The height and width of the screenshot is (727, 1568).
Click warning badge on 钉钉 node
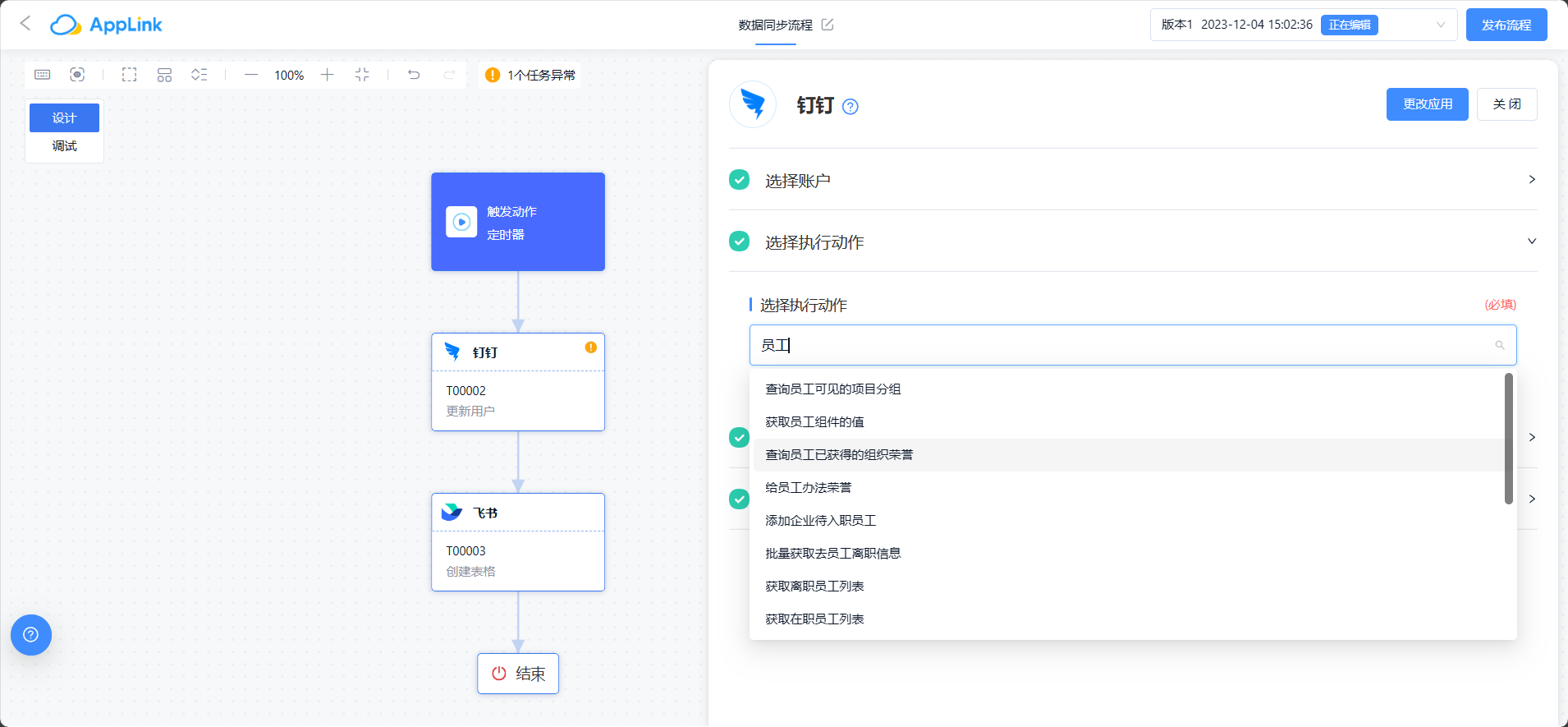[591, 347]
